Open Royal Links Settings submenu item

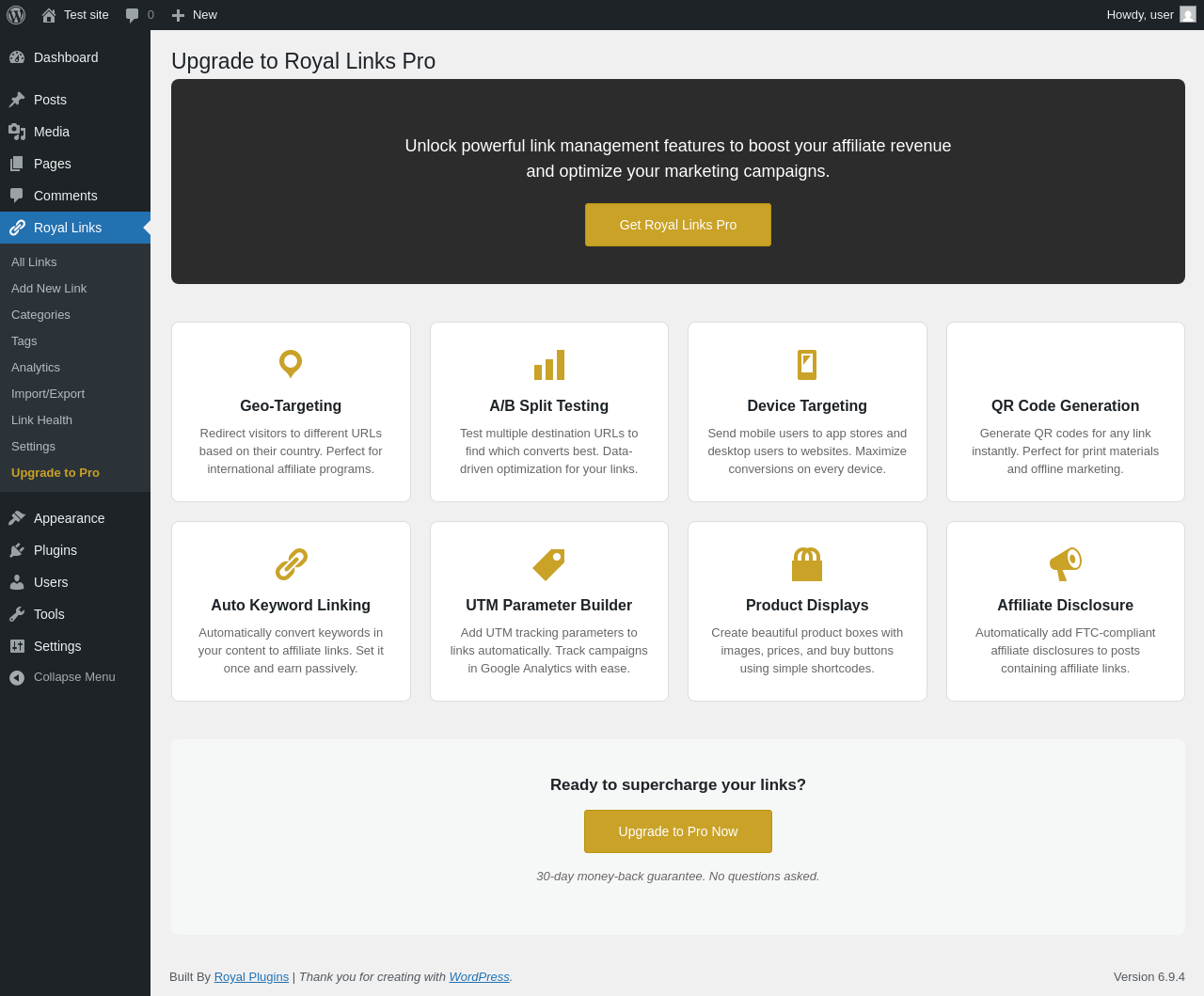pos(33,447)
